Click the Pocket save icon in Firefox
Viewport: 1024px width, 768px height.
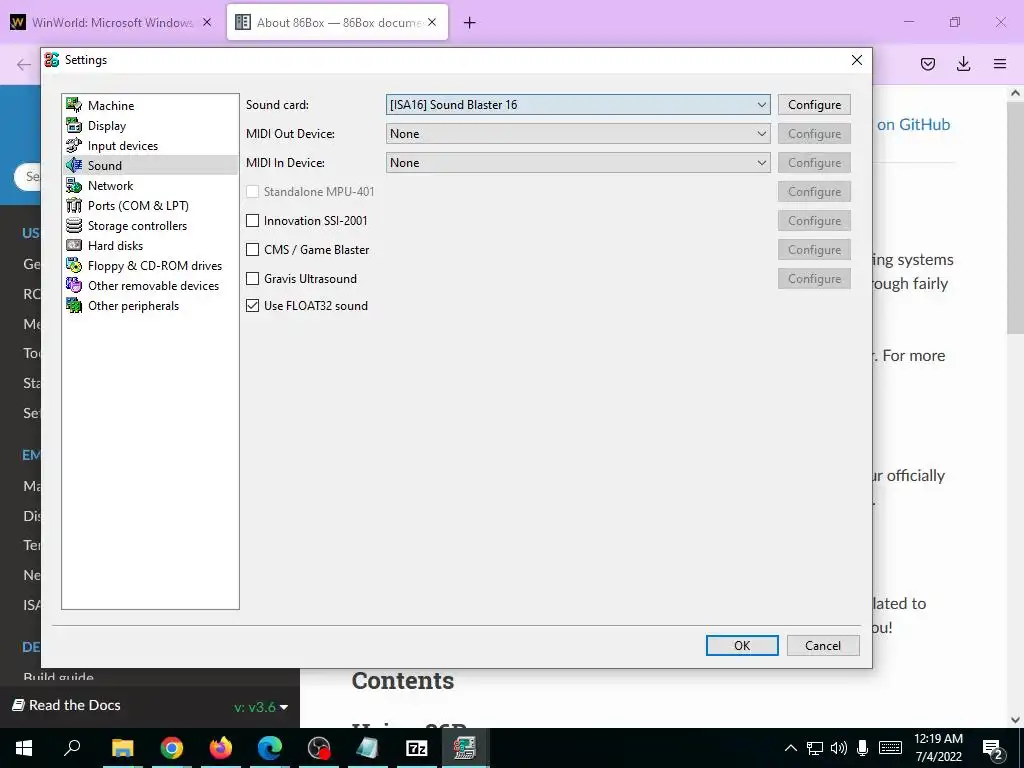(927, 63)
